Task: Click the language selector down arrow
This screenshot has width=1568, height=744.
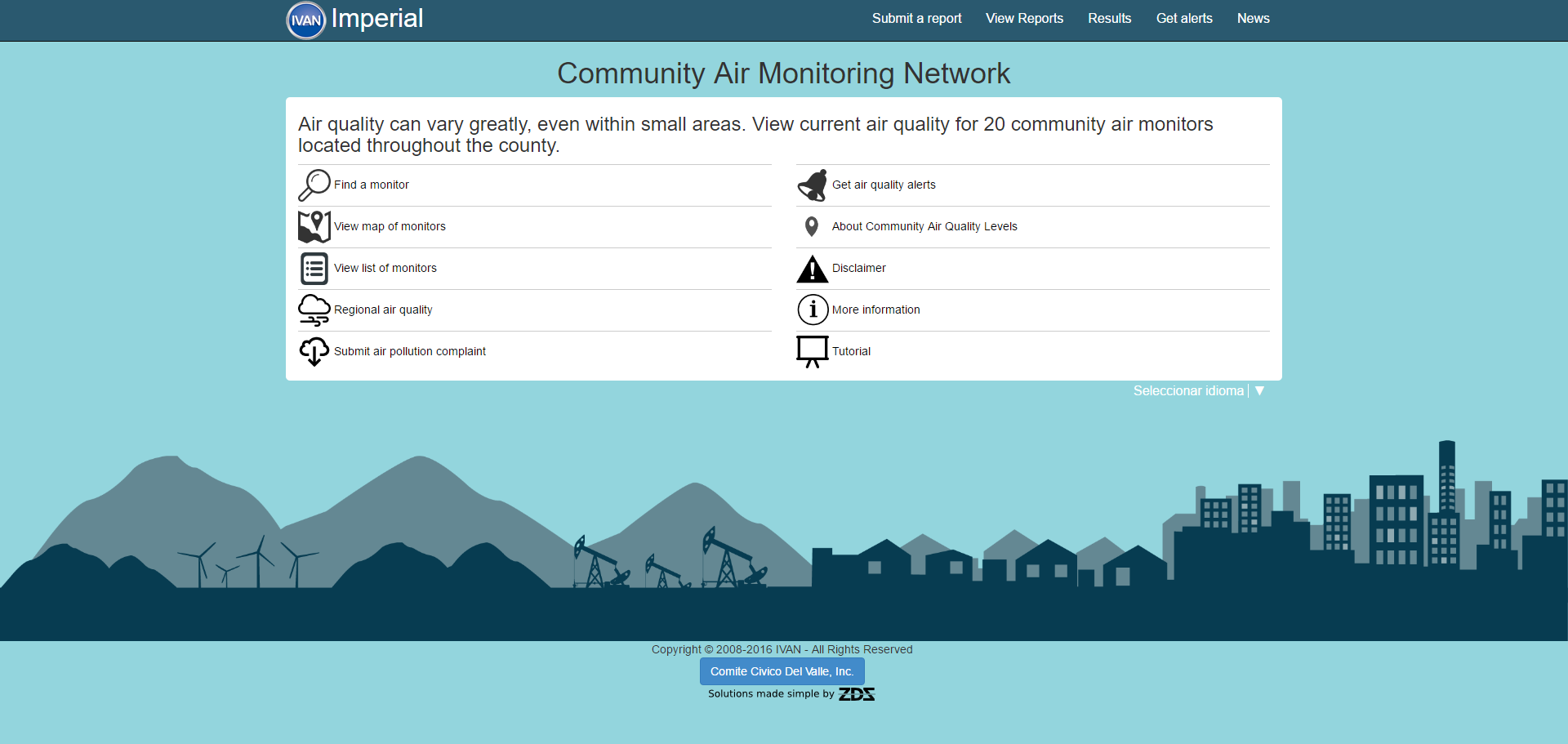Action: 1259,391
